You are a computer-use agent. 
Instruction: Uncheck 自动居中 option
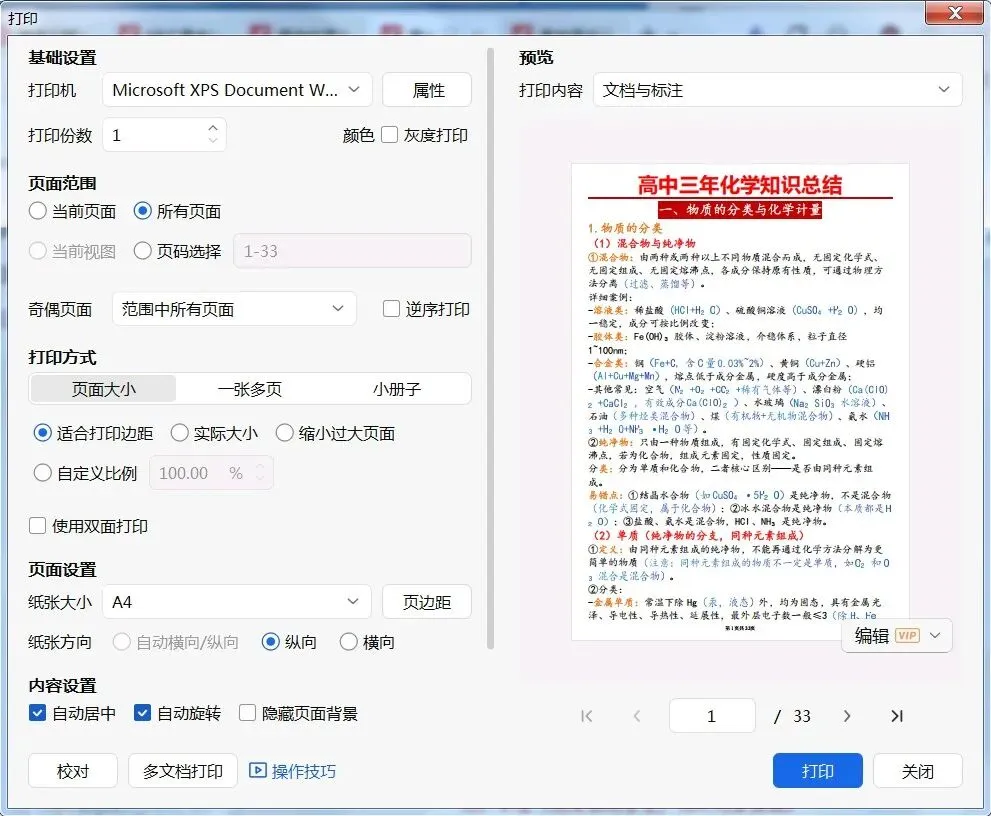(x=37, y=714)
